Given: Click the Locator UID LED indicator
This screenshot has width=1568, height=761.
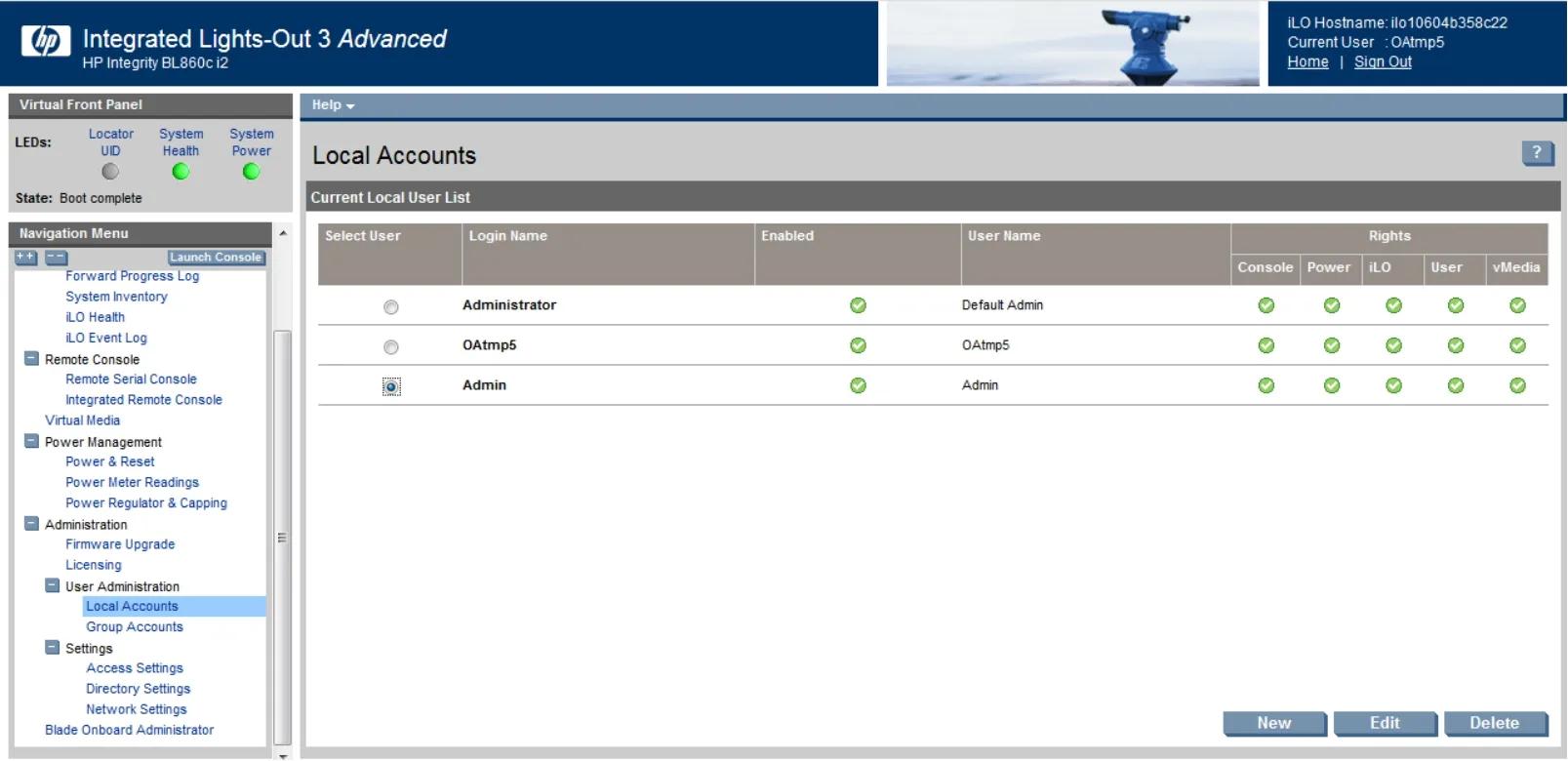Looking at the screenshot, I should [110, 172].
